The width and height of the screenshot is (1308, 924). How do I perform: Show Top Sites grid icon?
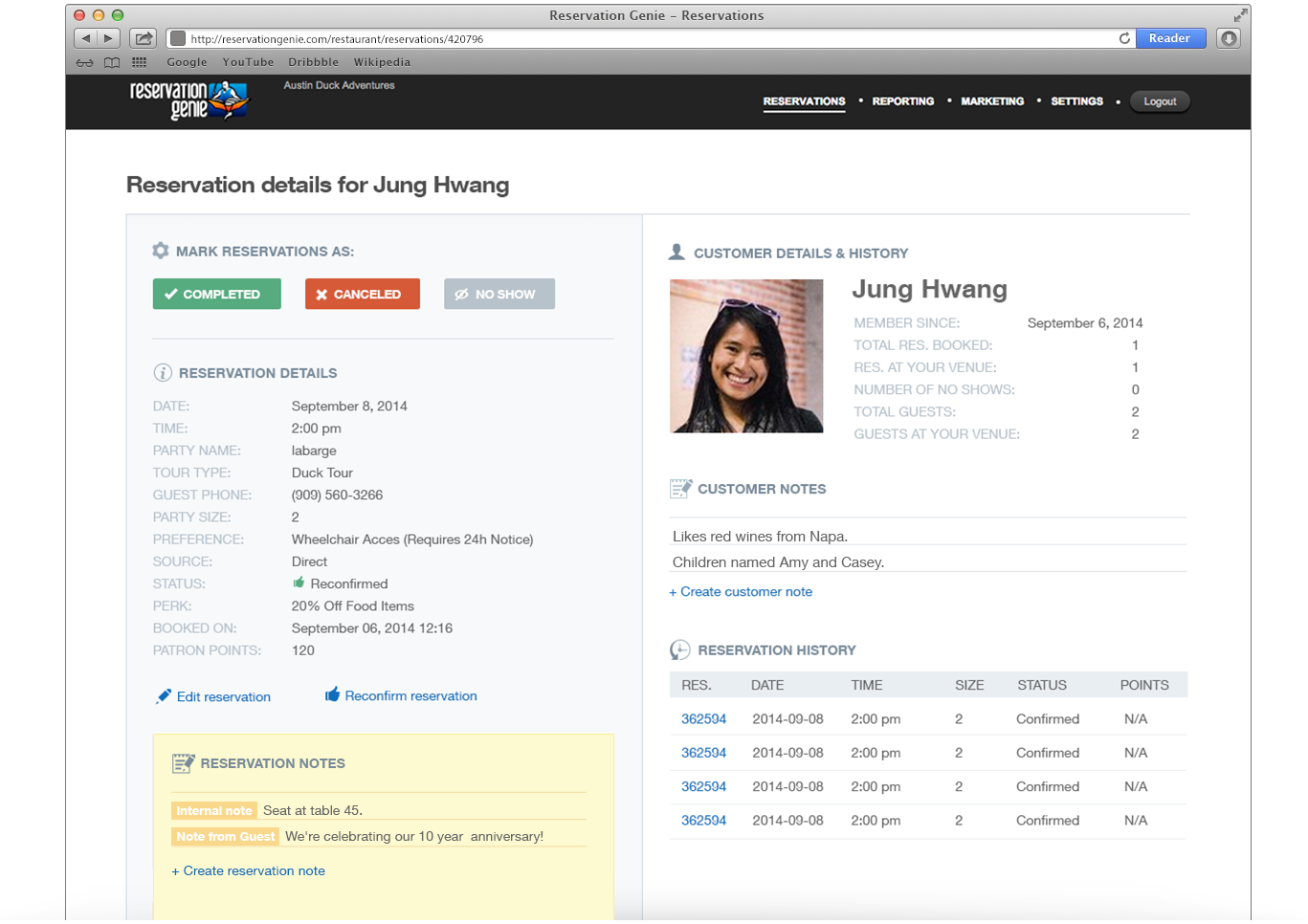coord(140,62)
